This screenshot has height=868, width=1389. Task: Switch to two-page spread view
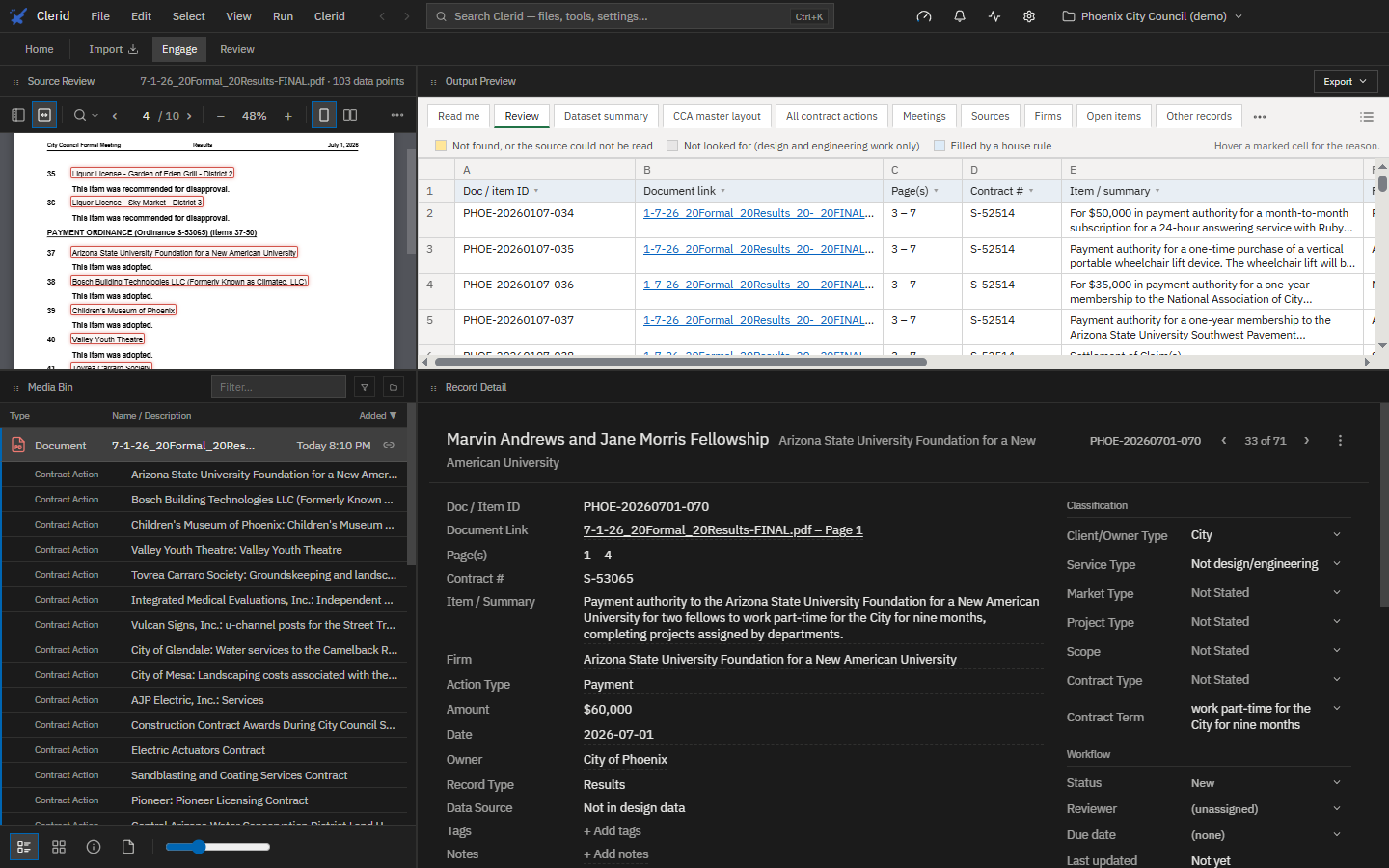tap(350, 115)
